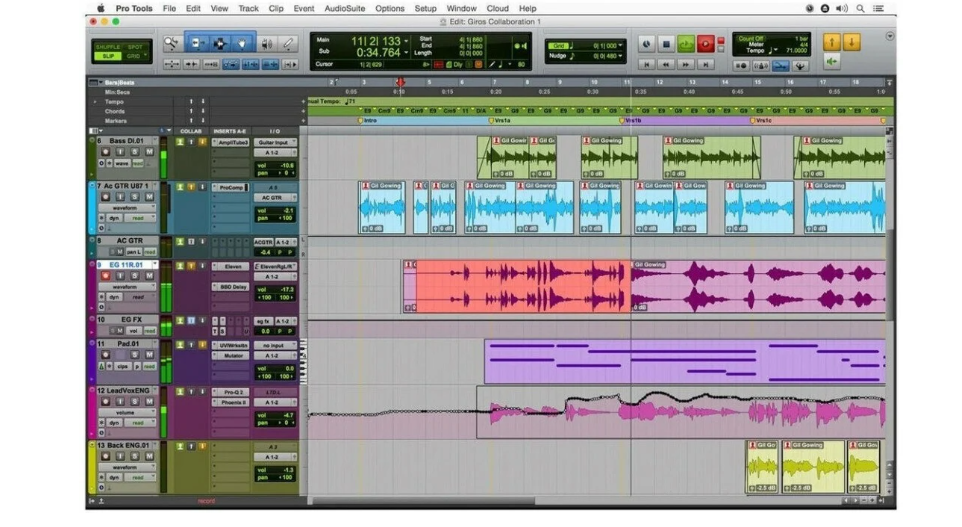Image resolution: width=962 pixels, height=527 pixels.
Task: Select the Grabber hand tool
Action: [x=243, y=44]
